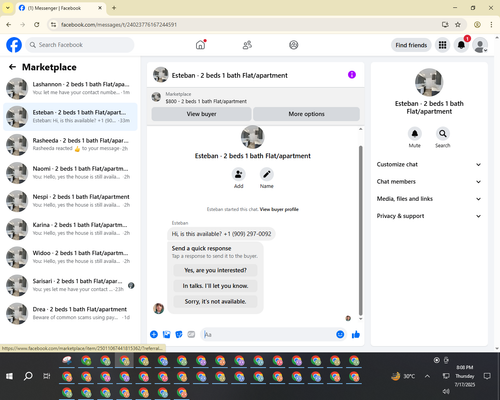Open Chrome three-dot menu
The image size is (500, 400).
point(491,25)
